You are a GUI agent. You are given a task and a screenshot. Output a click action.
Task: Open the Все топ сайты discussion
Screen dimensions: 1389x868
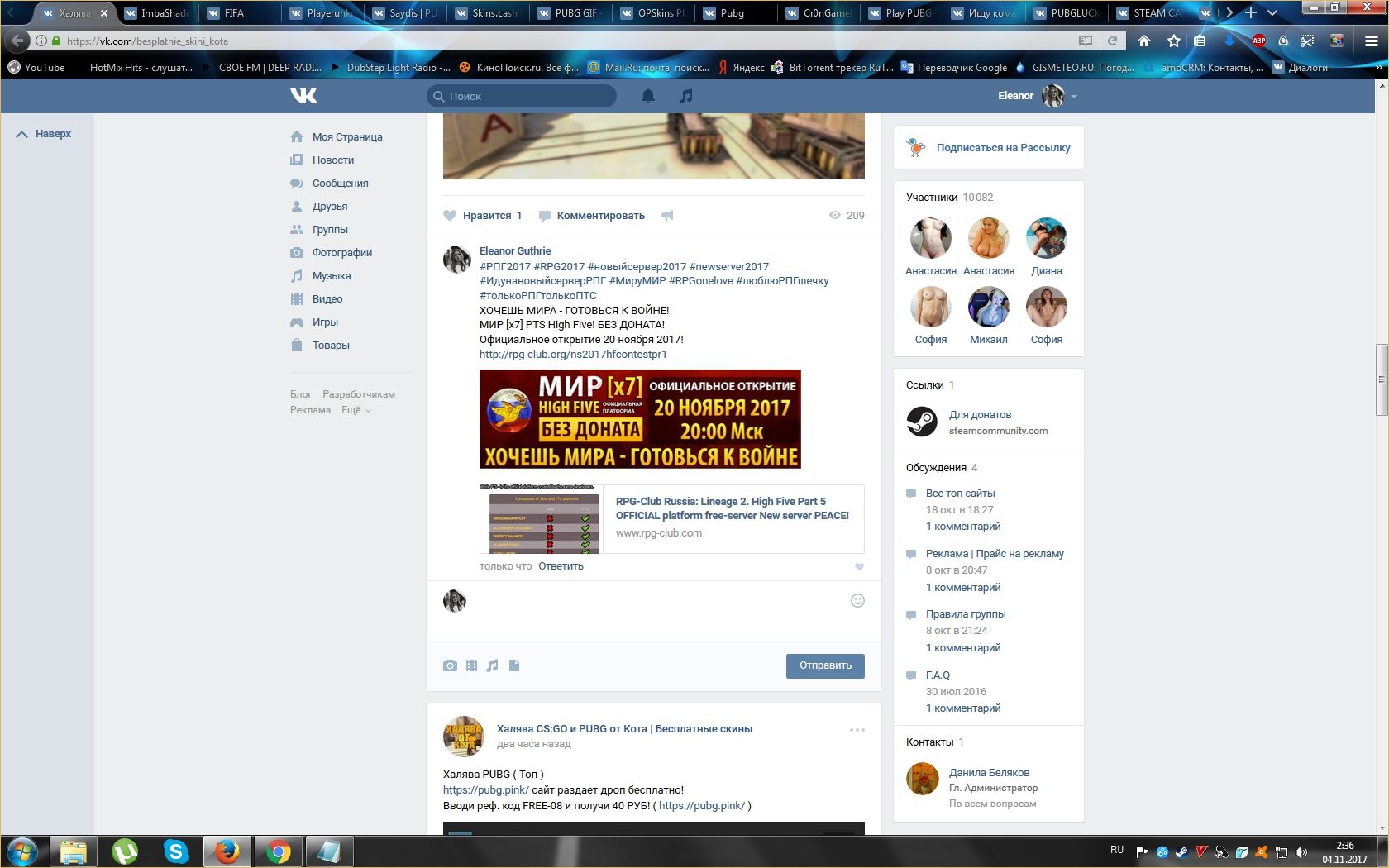click(x=961, y=494)
